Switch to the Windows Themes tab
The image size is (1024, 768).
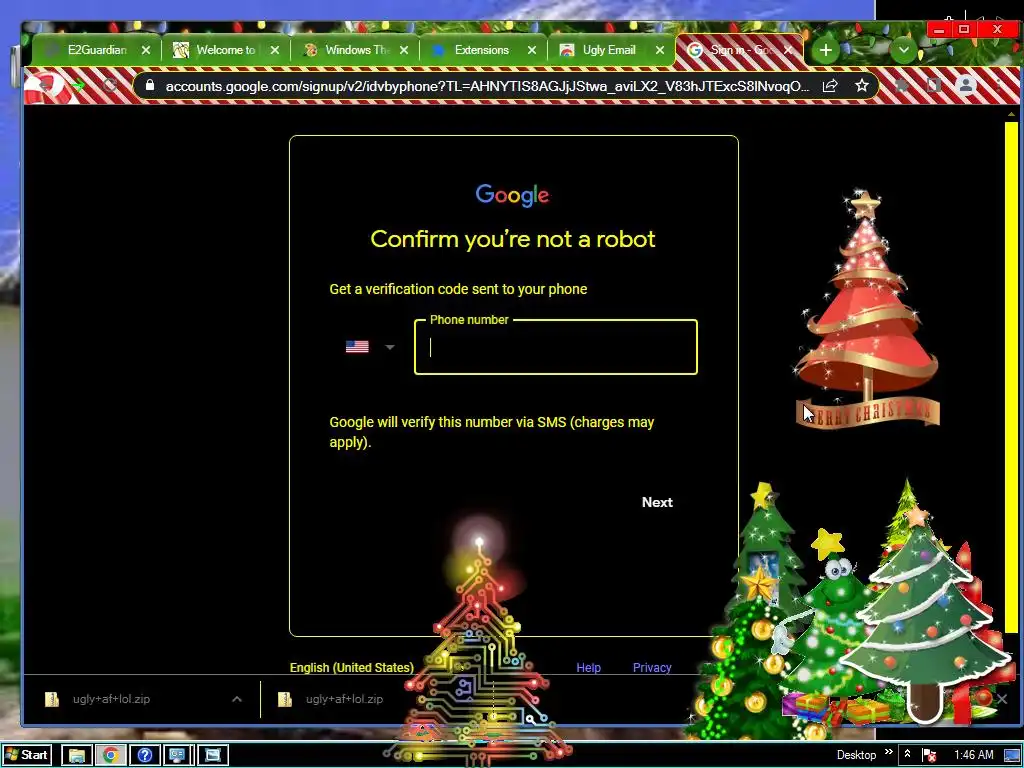coord(355,50)
